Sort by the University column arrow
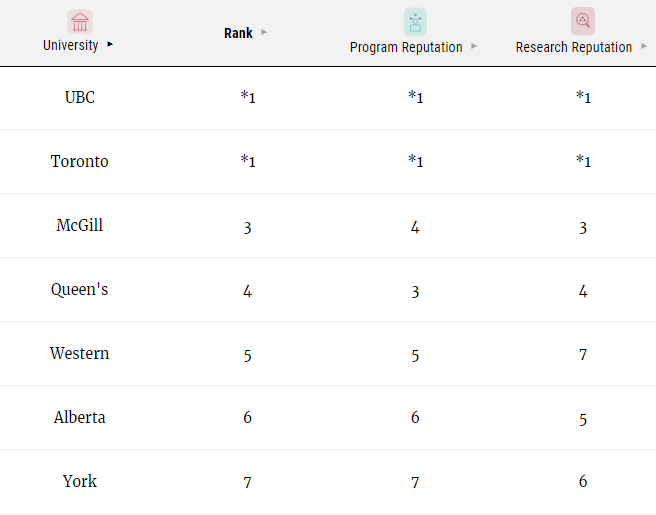This screenshot has width=656, height=515. click(110, 44)
